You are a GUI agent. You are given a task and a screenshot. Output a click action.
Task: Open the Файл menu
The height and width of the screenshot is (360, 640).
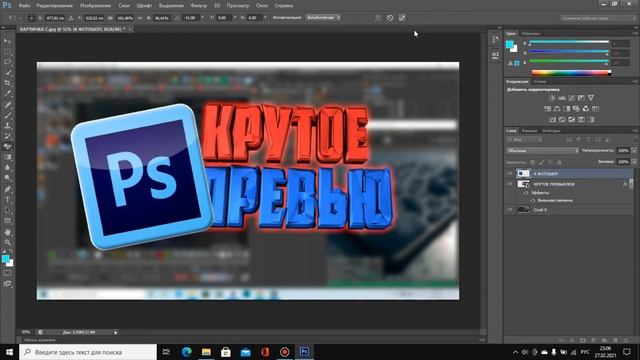(x=24, y=6)
